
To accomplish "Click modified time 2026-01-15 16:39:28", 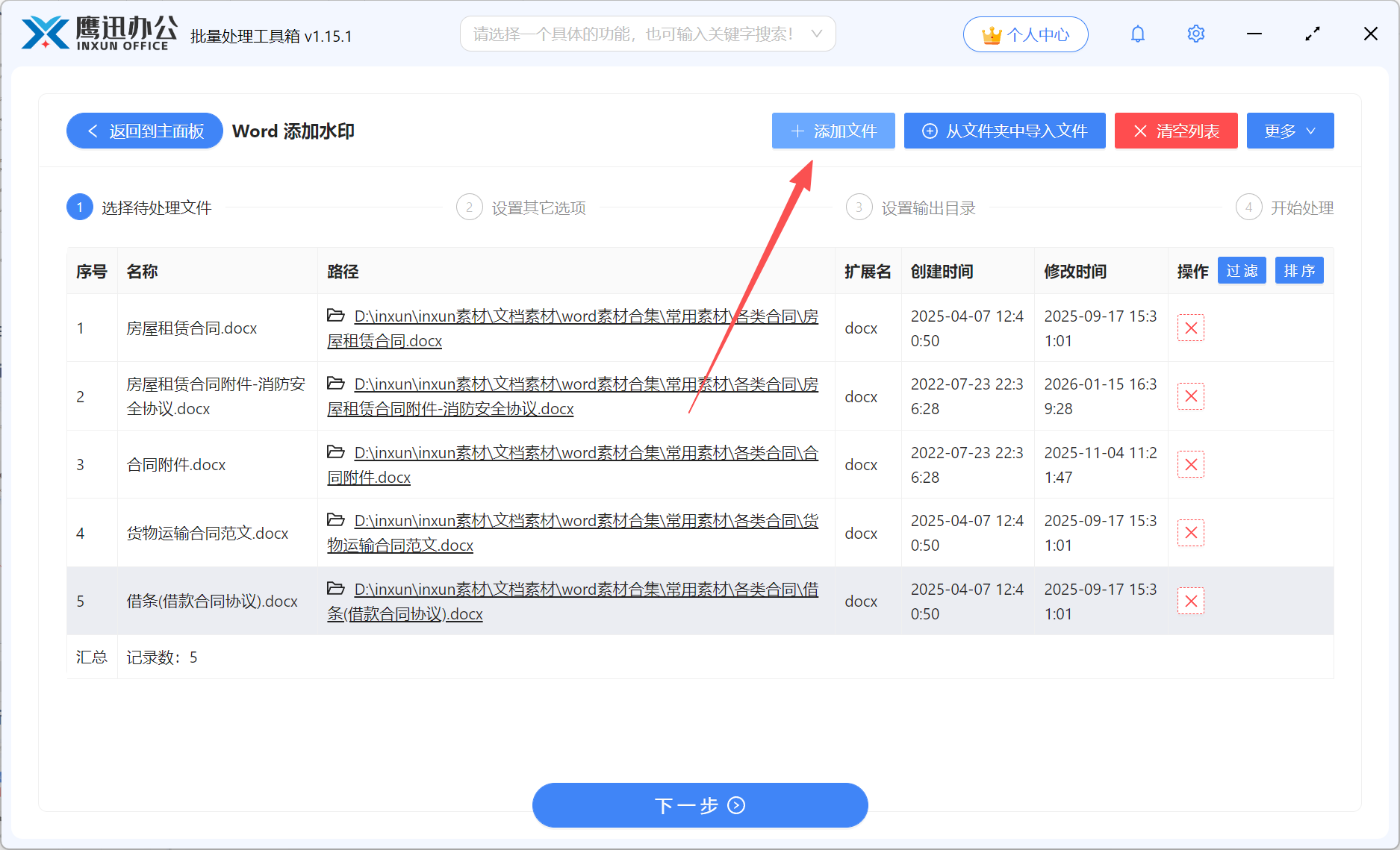I will click(1101, 396).
